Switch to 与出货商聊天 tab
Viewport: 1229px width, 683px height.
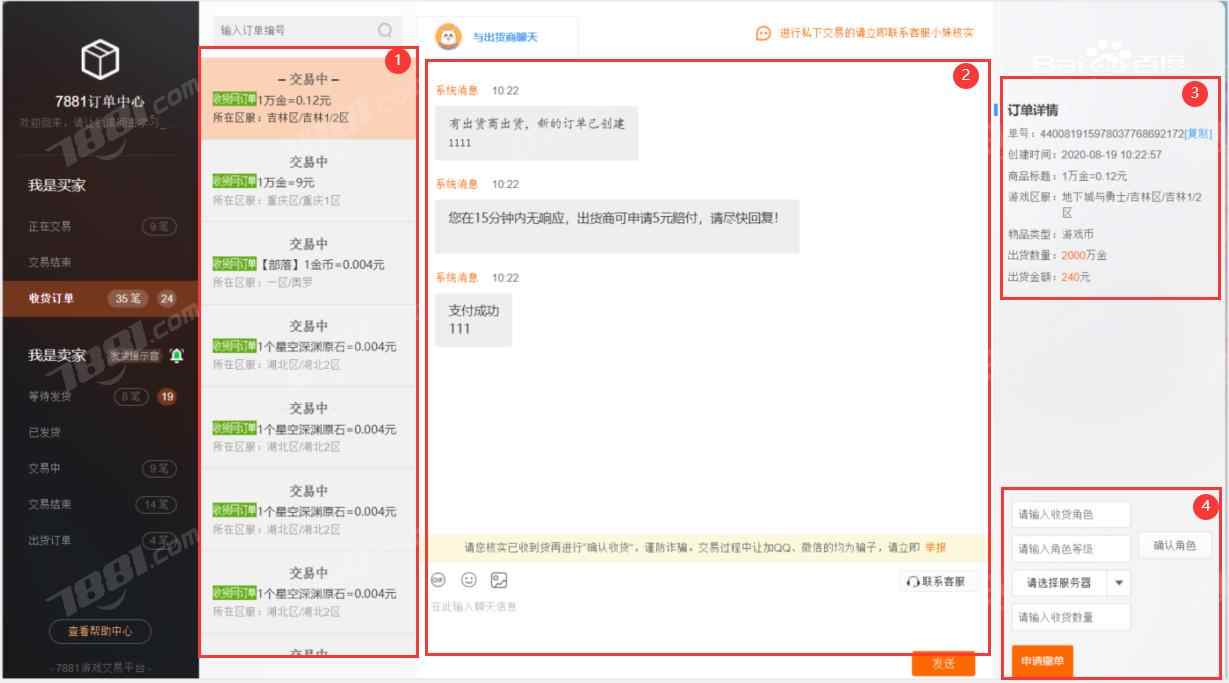click(505, 38)
